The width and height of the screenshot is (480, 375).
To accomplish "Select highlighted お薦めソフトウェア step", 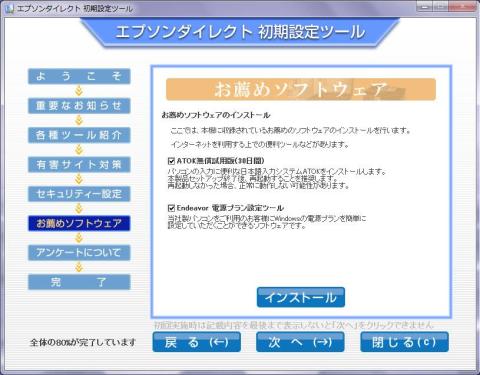I will click(79, 223).
